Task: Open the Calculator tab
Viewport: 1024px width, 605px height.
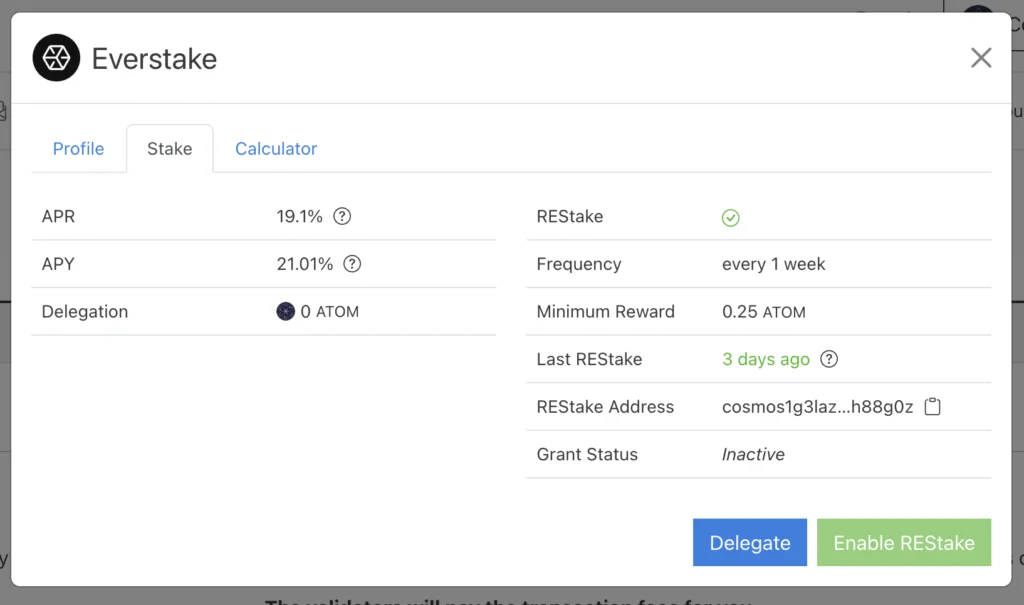Action: click(x=276, y=149)
